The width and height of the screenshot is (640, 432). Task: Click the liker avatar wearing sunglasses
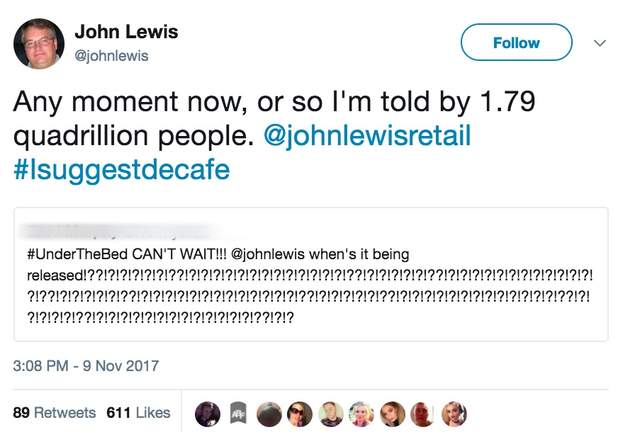(300, 414)
